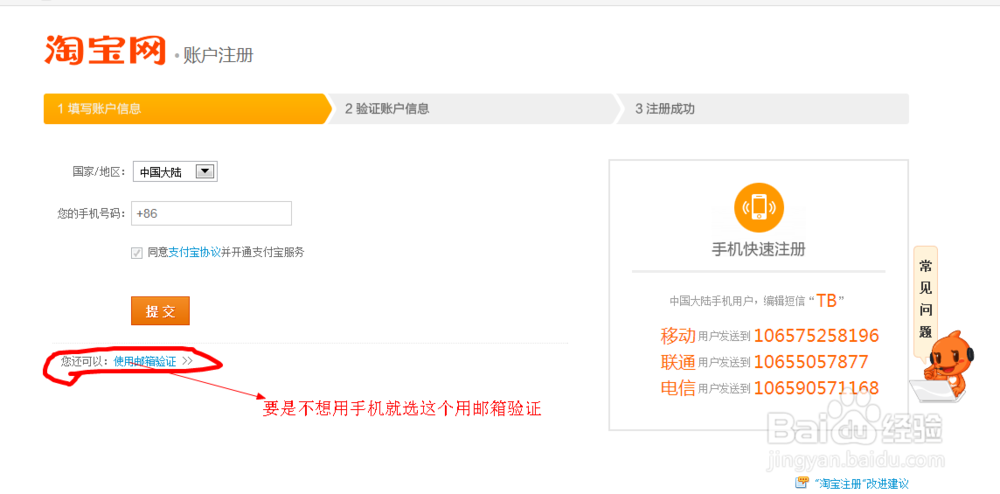Click the 联通 number 10655057877
Viewport: 1000px width, 494px height.
pos(810,362)
